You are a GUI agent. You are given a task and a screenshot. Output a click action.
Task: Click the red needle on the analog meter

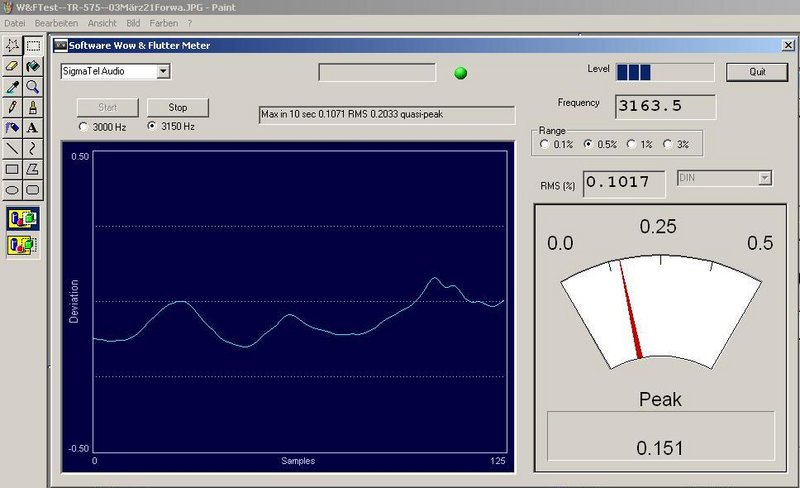click(x=631, y=310)
